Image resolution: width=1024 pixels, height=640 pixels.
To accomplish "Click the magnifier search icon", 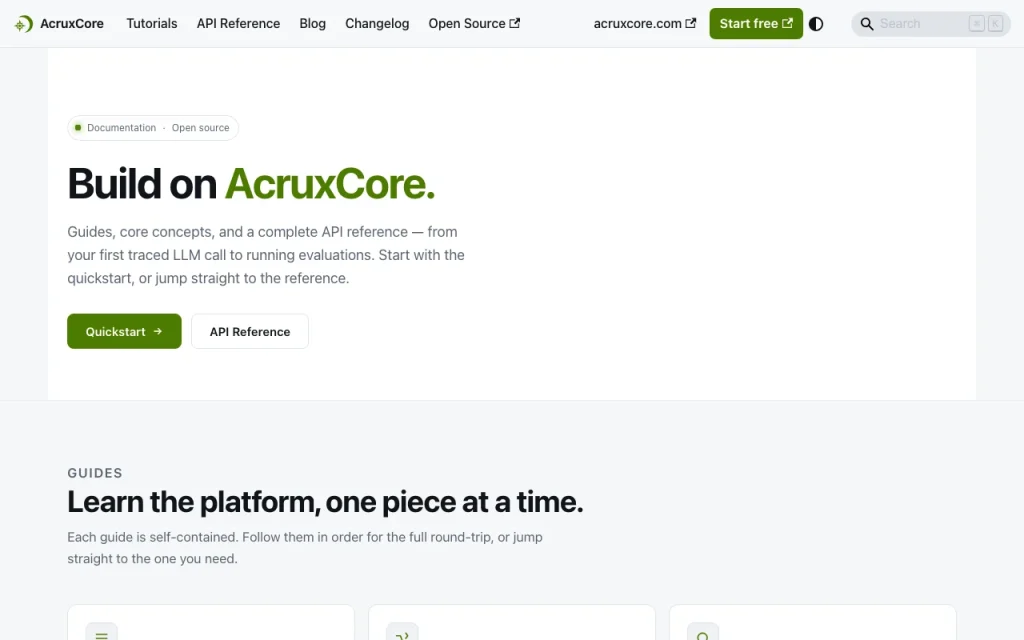I will tap(867, 24).
